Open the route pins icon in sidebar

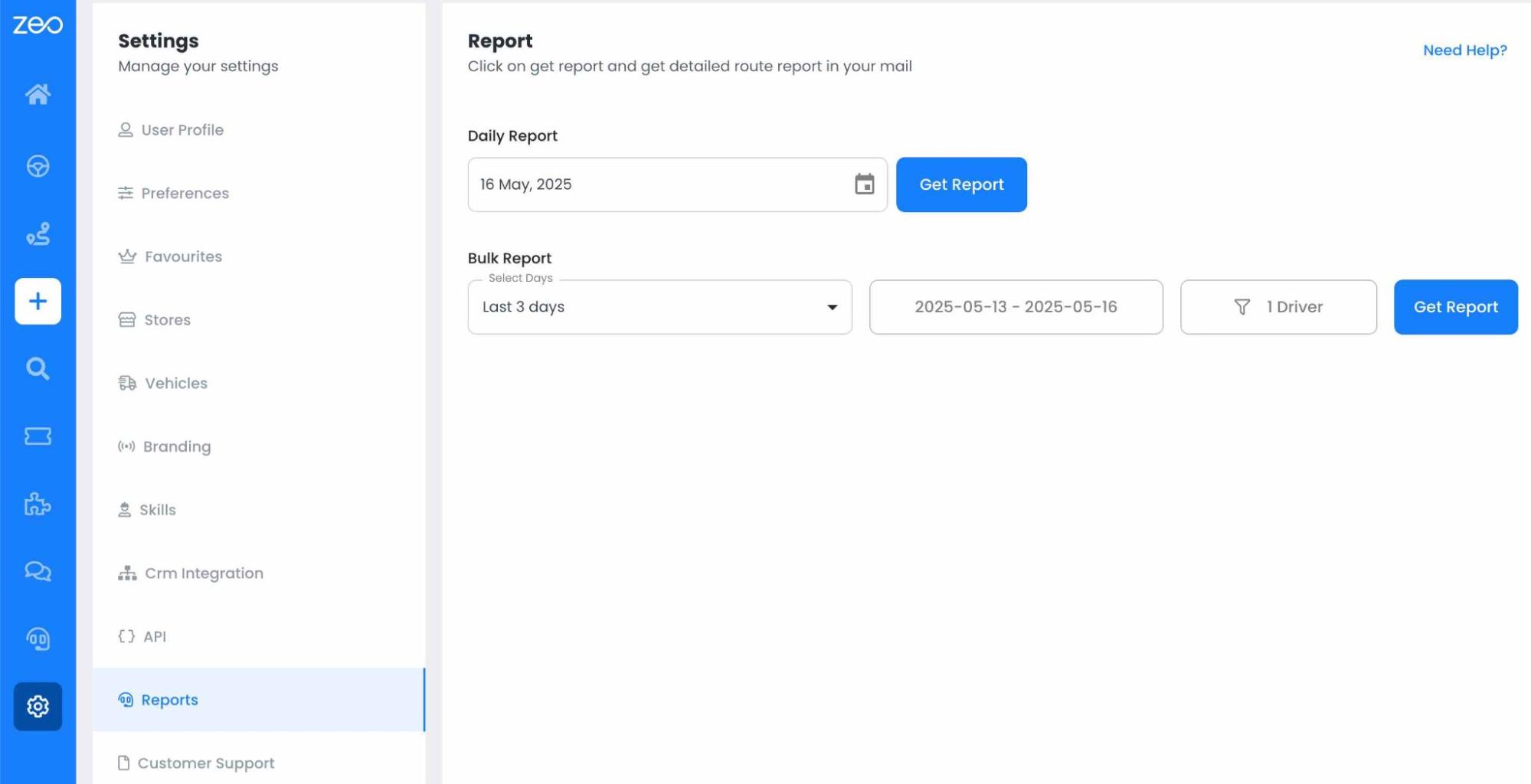point(38,234)
